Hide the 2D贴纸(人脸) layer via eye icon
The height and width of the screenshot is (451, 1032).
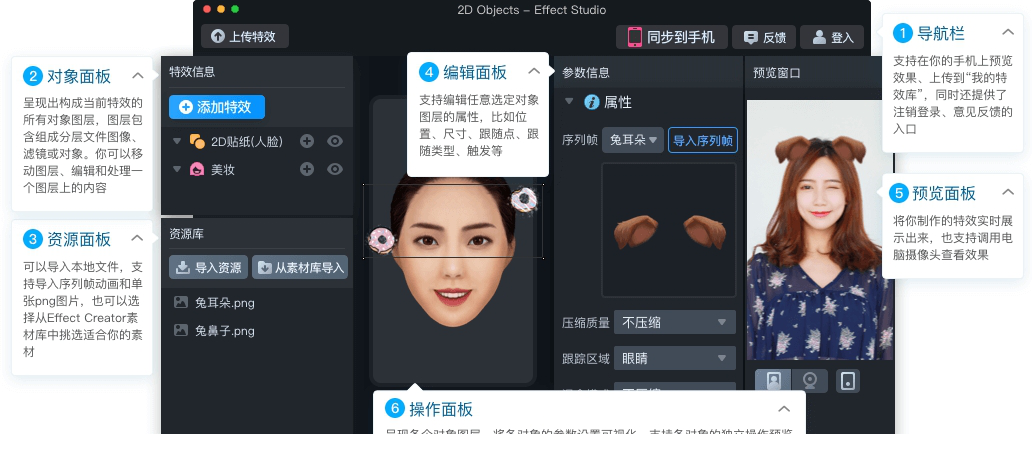335,141
